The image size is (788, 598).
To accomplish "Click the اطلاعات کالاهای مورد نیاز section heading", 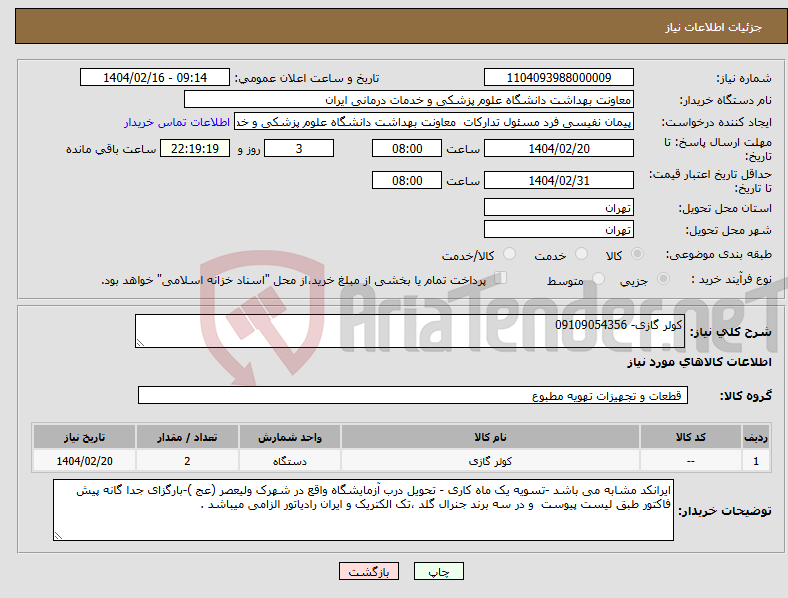I will click(699, 362).
